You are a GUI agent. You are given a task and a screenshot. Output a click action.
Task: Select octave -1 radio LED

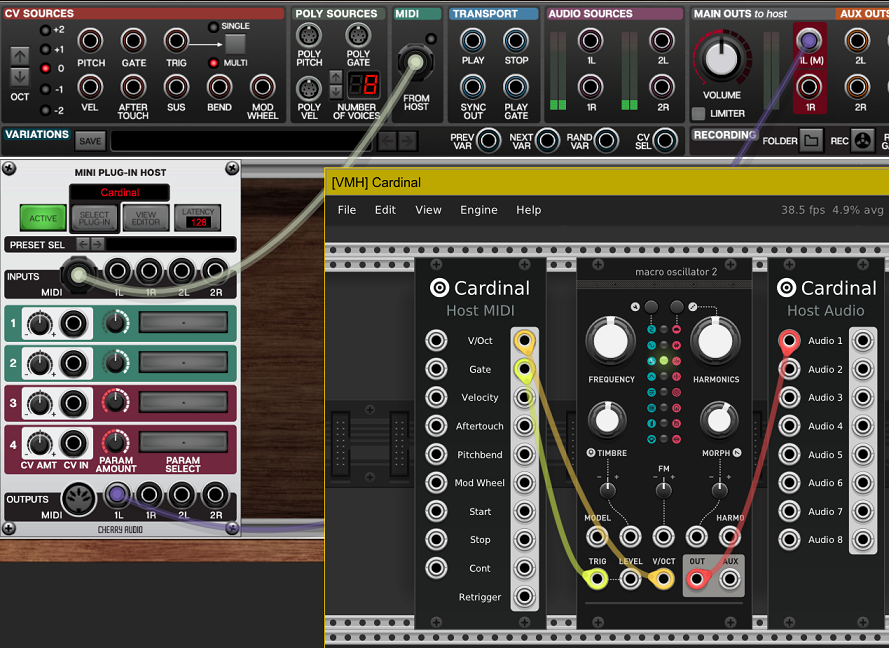(46, 90)
